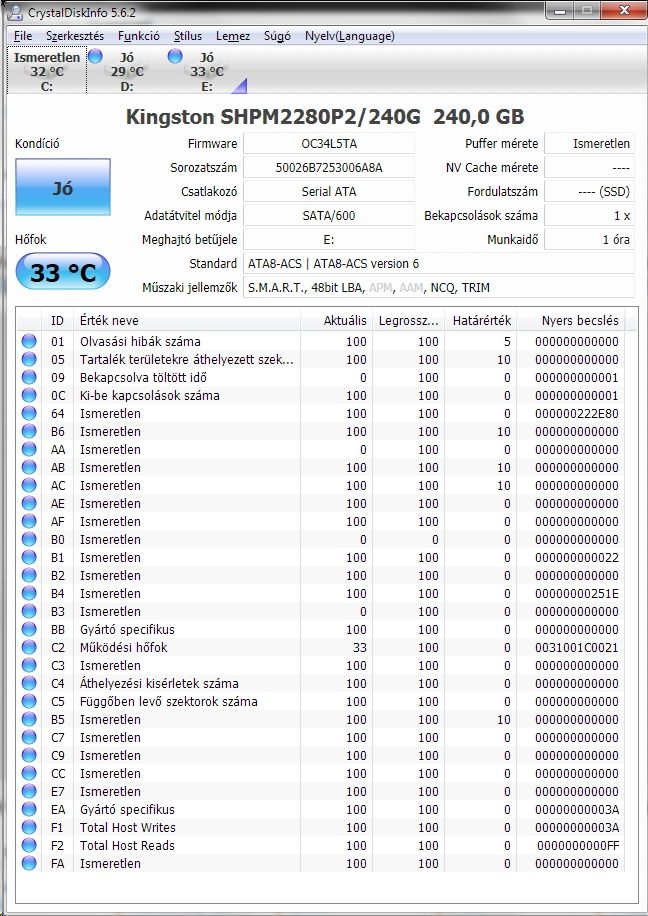Open the Nyelv(Language) menu

point(349,36)
